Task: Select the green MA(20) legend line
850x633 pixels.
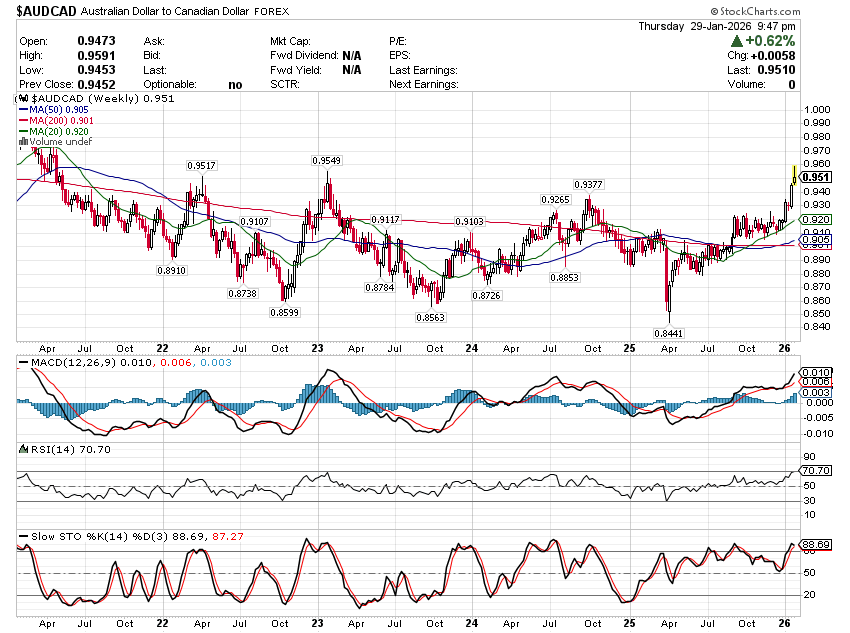Action: [x=25, y=132]
